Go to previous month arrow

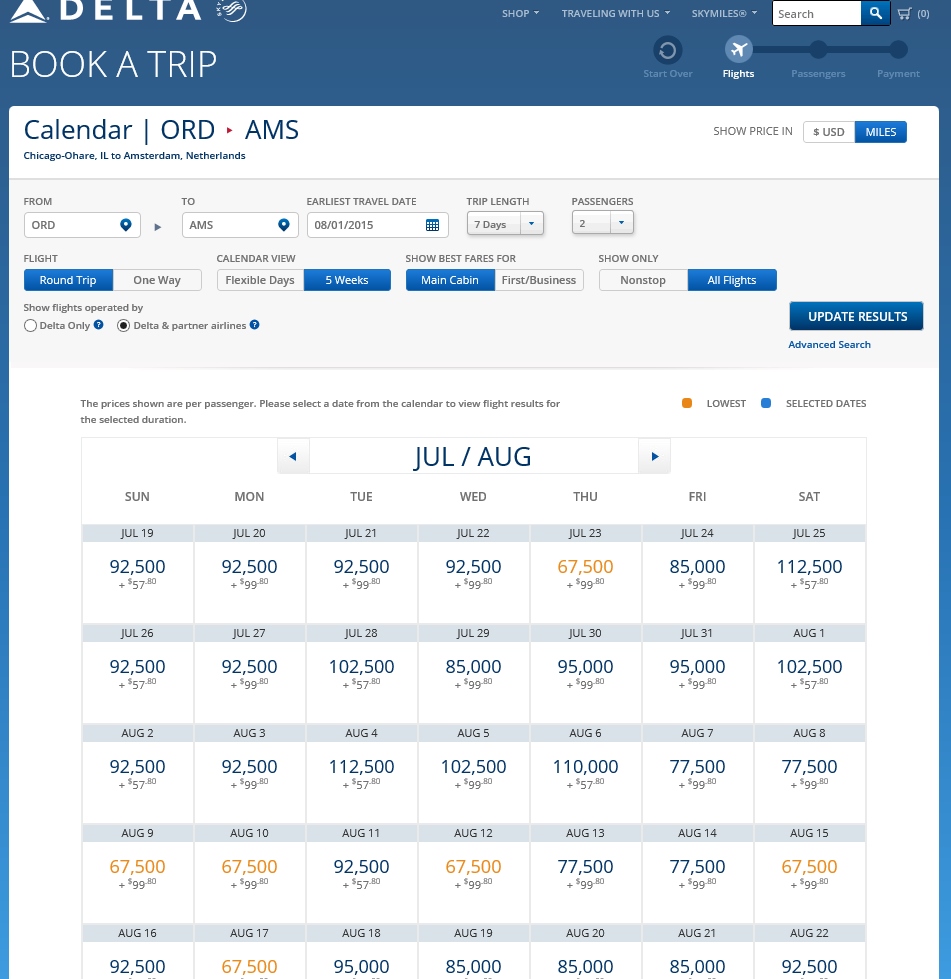[293, 457]
